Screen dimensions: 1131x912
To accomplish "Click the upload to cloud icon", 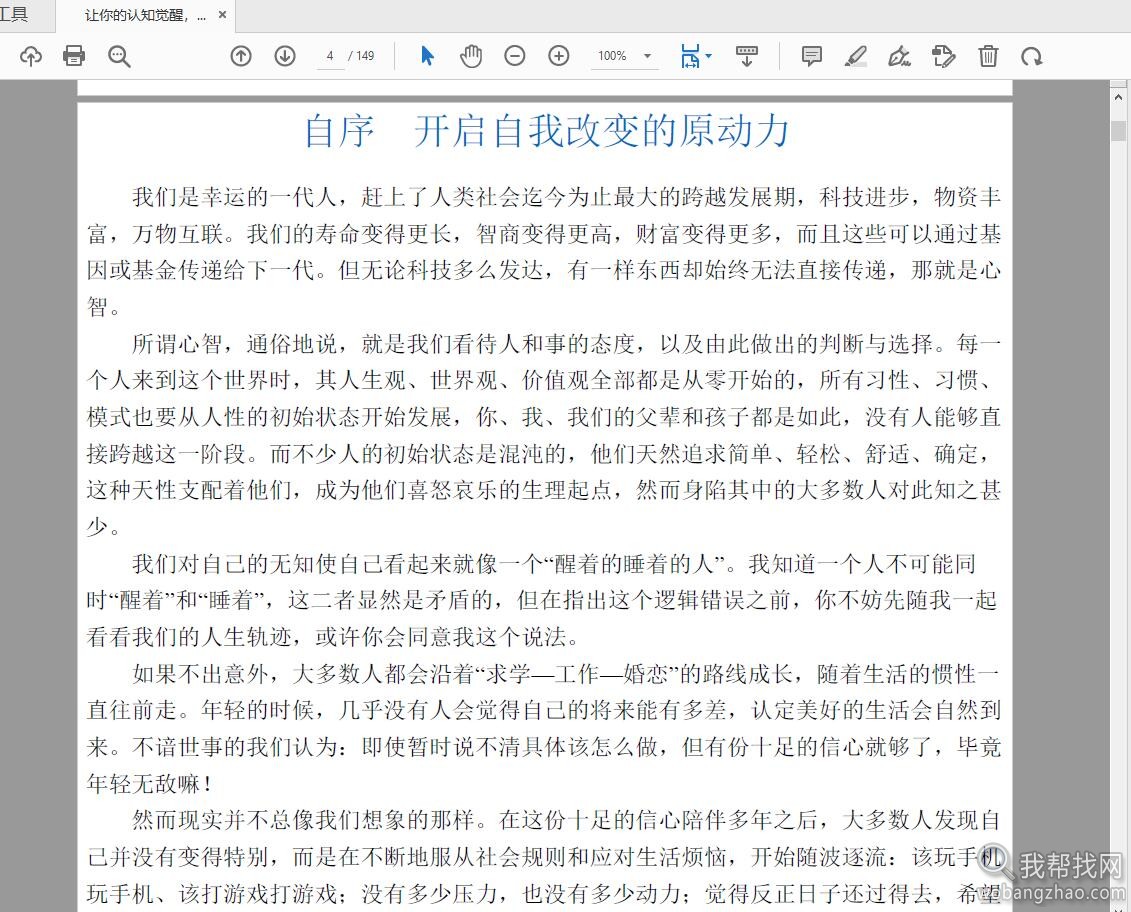I will point(30,56).
